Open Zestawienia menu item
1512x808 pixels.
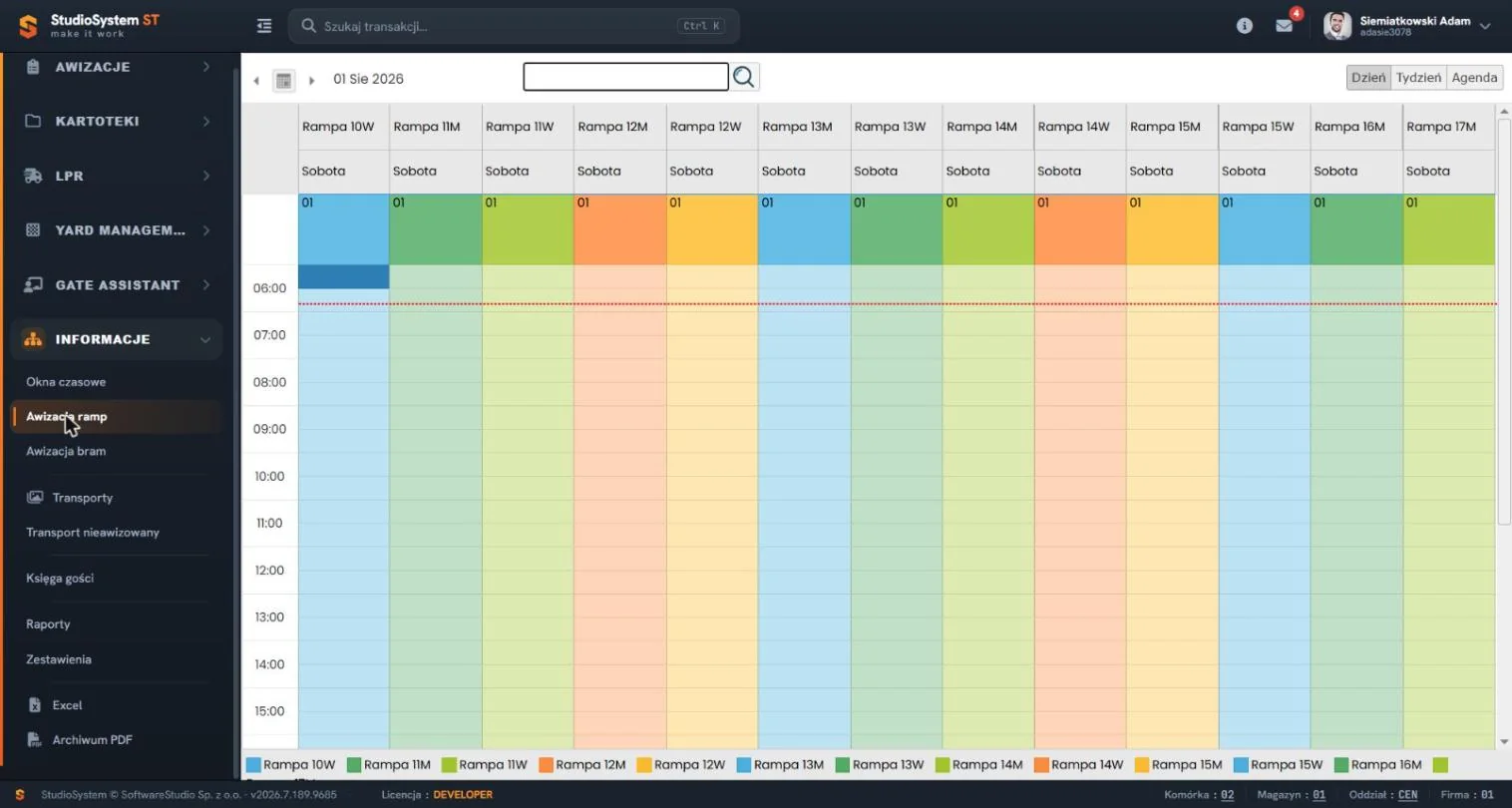pyautogui.click(x=59, y=659)
